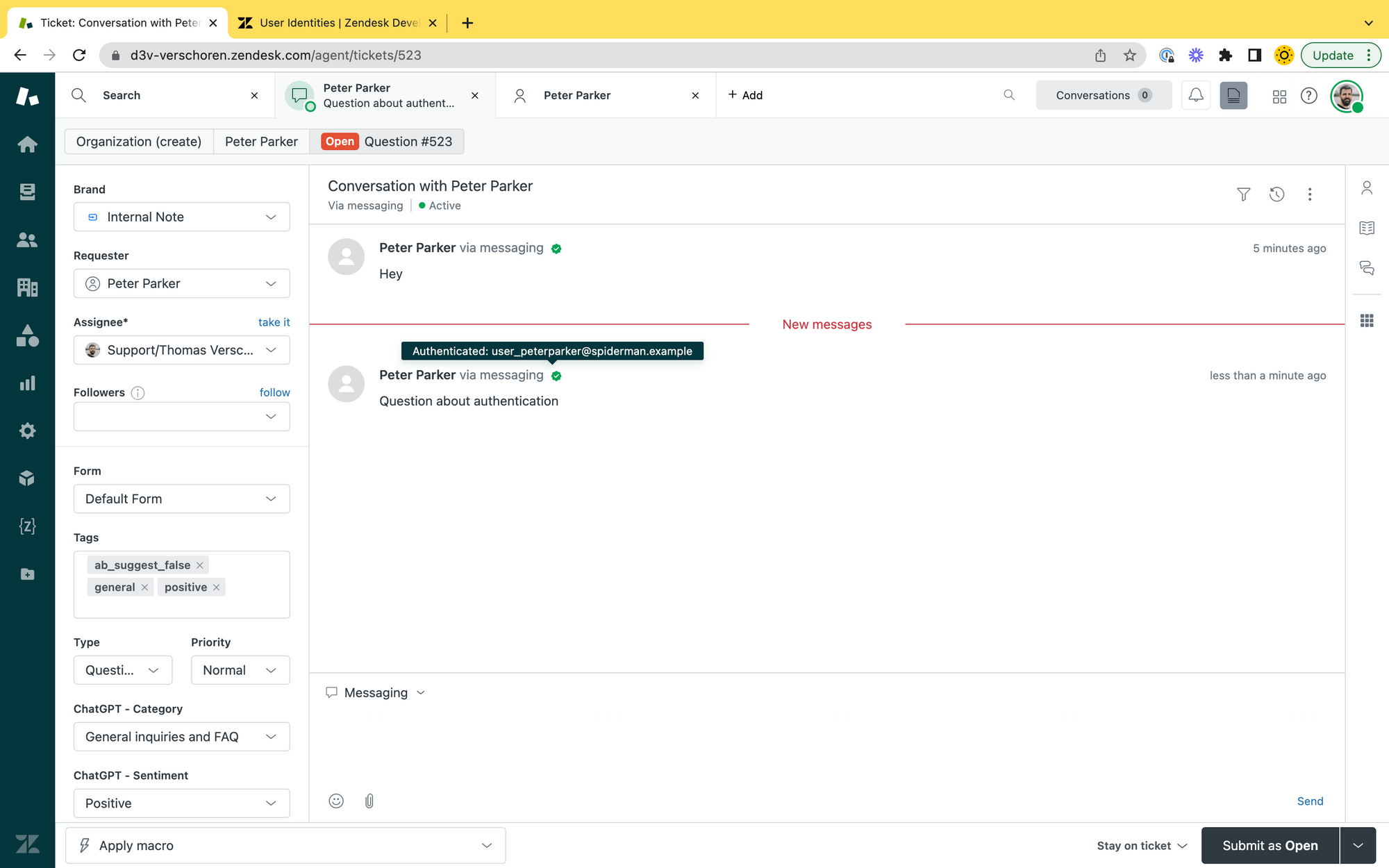Open the knowledge base panel icon
This screenshot has height=868, width=1389.
click(1366, 228)
